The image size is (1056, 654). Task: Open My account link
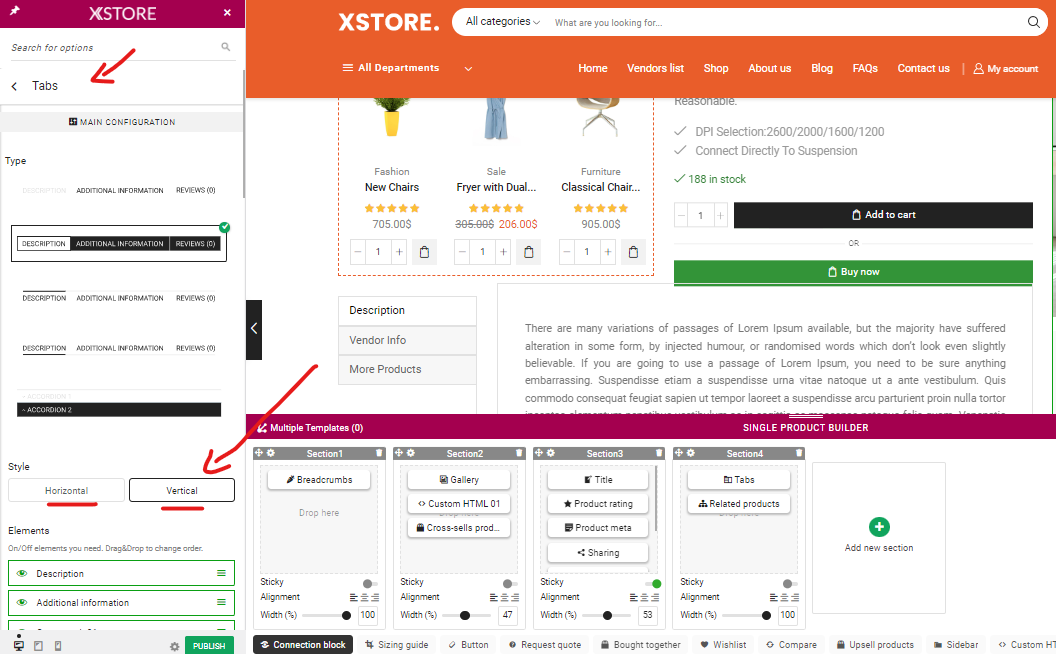[x=1005, y=69]
